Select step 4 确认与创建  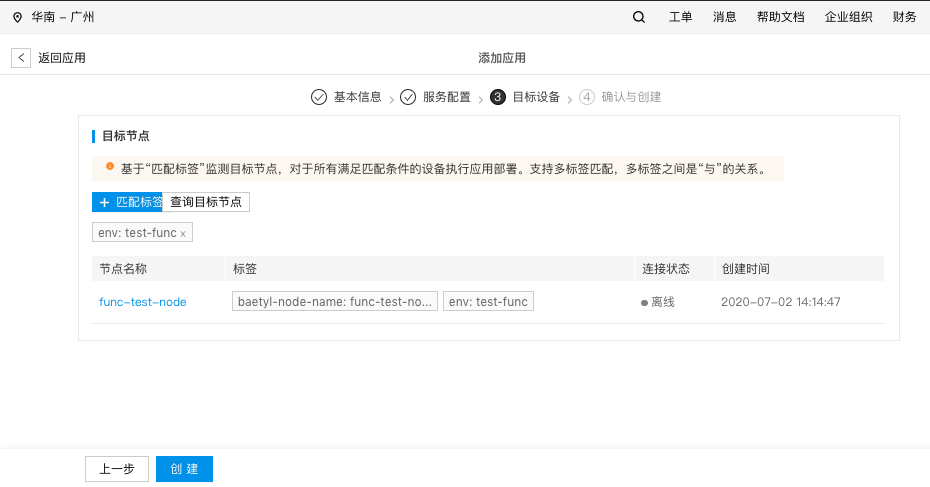(631, 97)
